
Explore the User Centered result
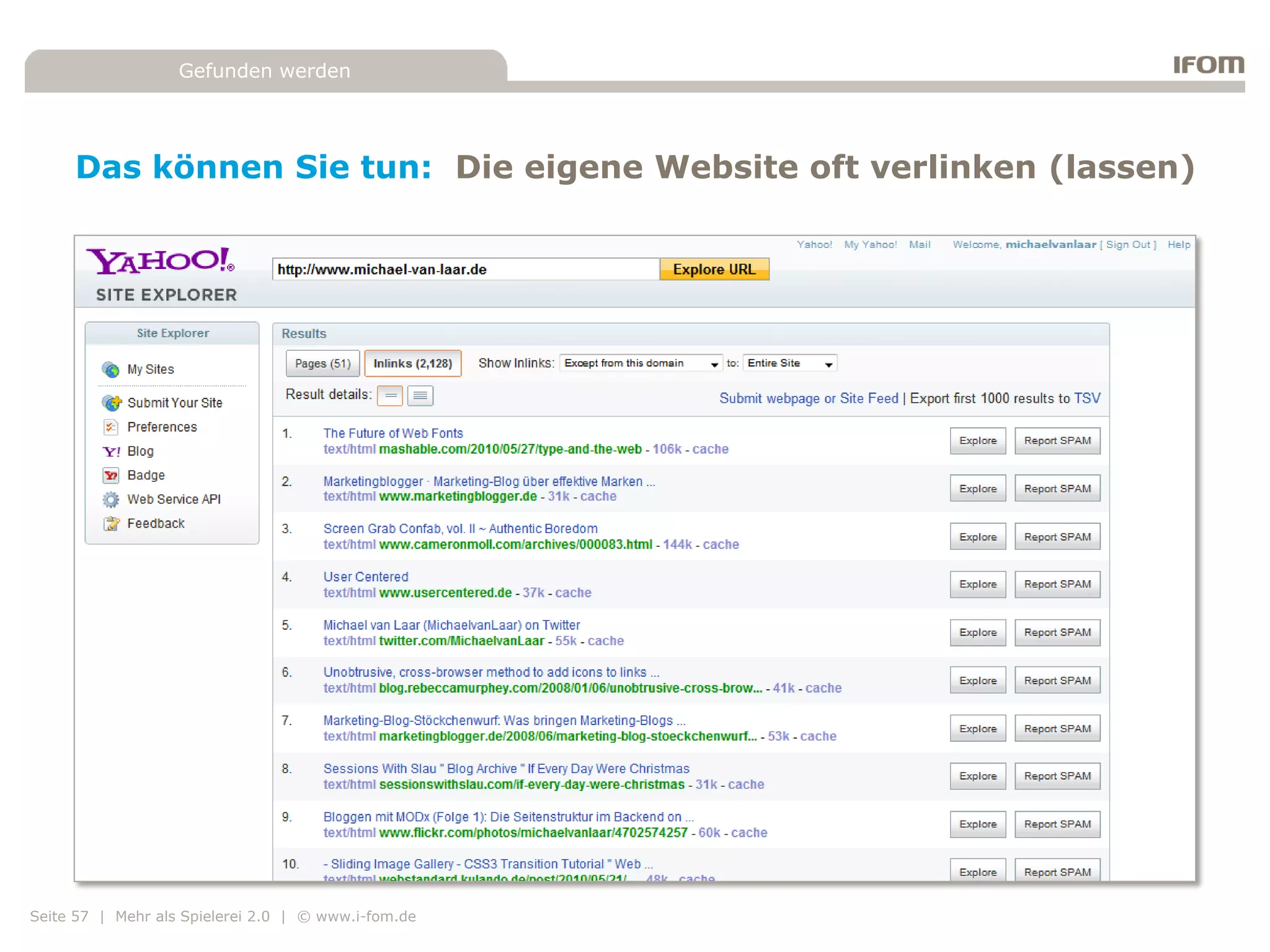point(978,584)
